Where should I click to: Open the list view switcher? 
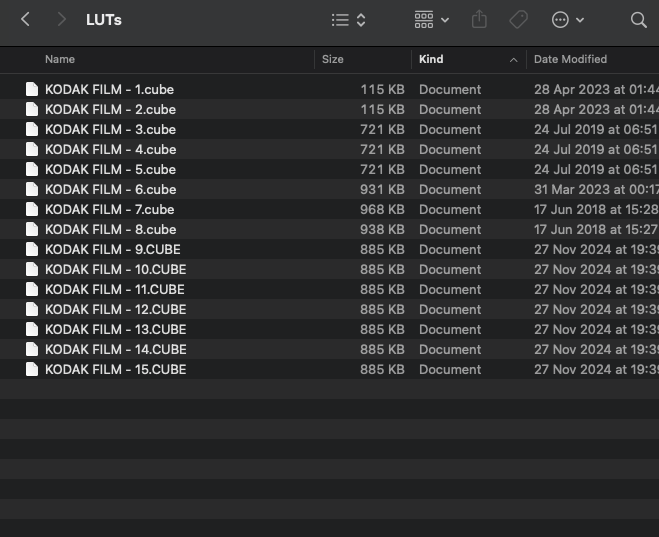click(x=348, y=20)
